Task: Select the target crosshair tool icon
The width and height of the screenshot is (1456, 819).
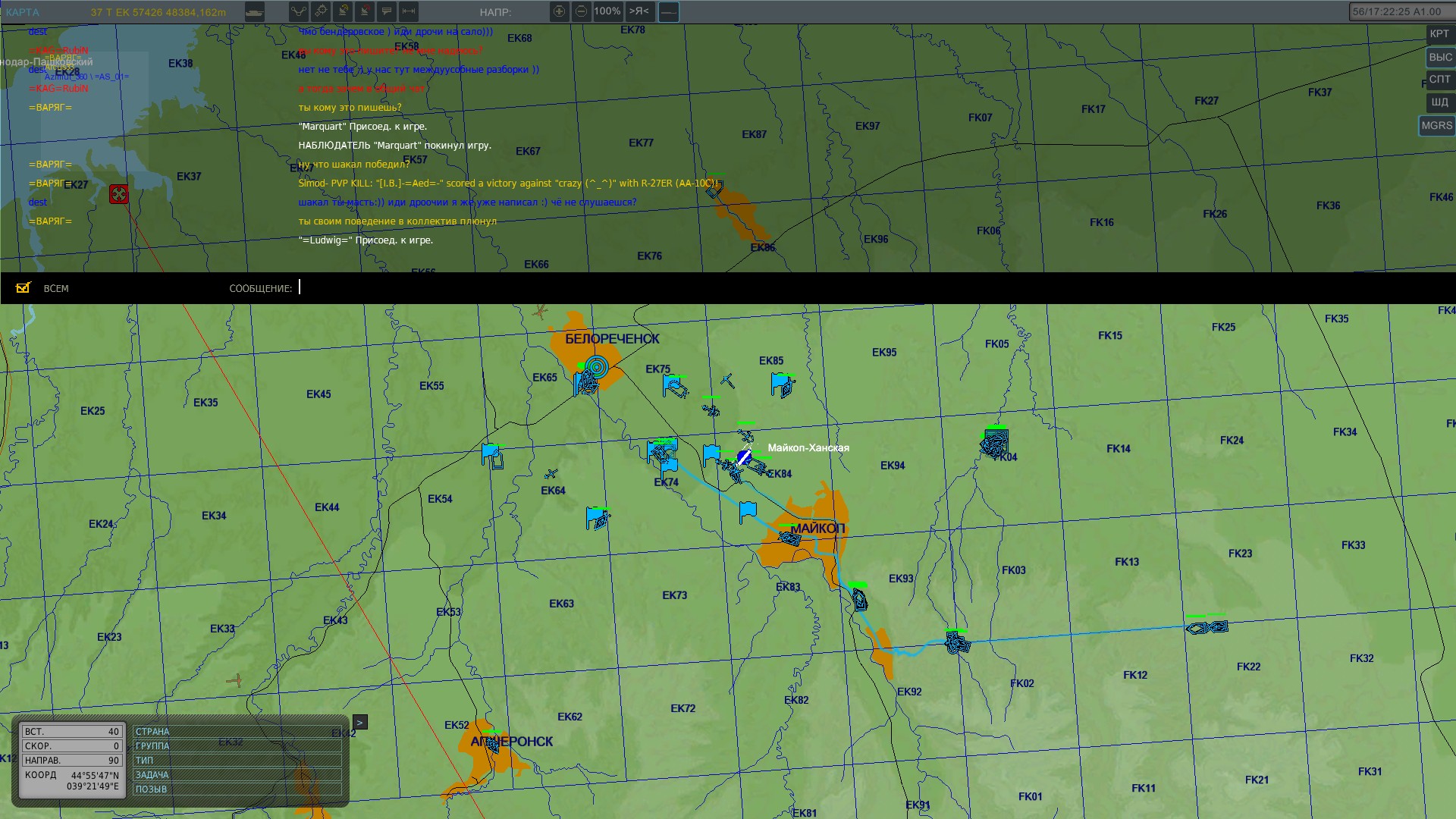Action: tap(321, 11)
